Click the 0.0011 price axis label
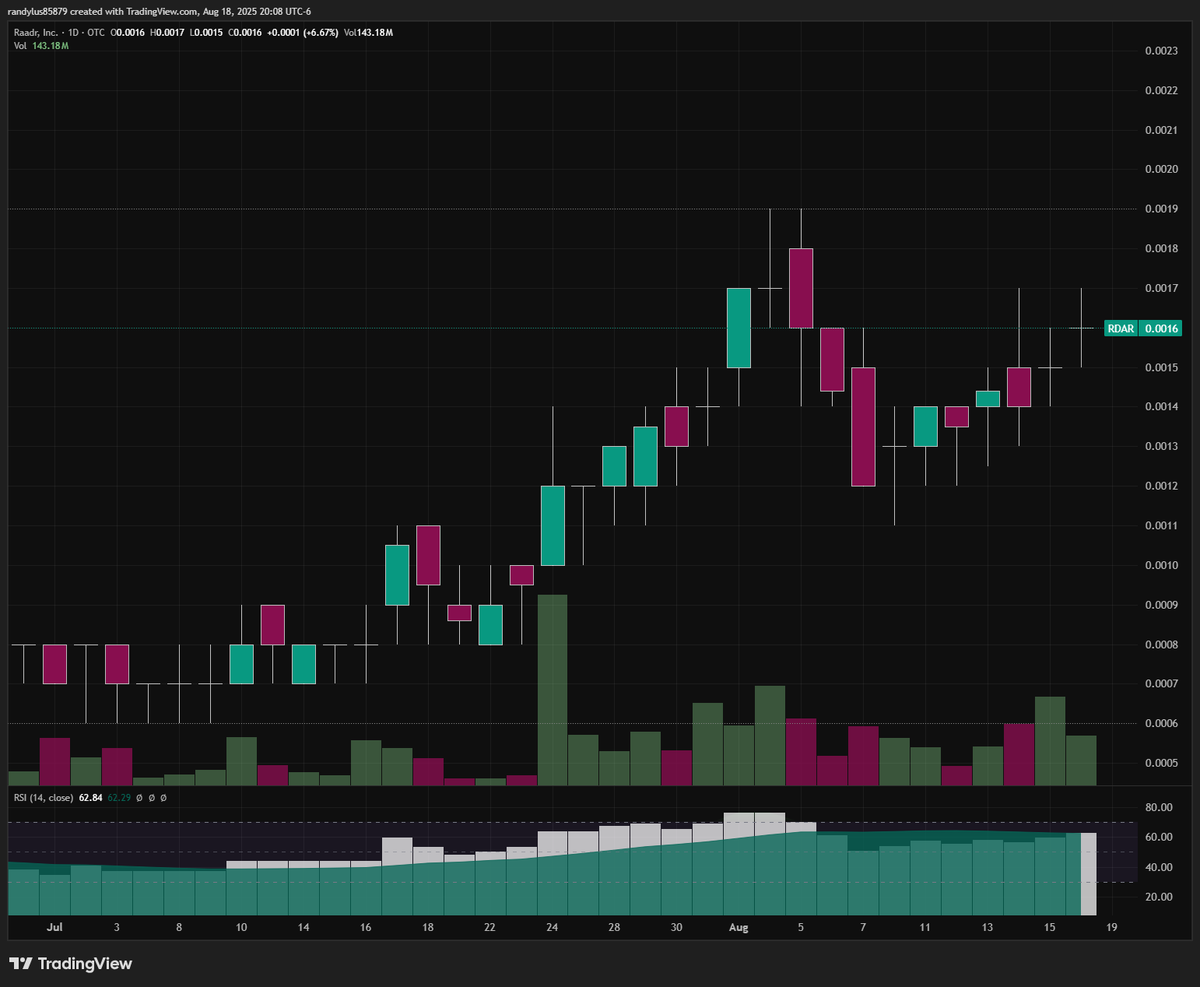Image resolution: width=1200 pixels, height=987 pixels. [x=1160, y=525]
